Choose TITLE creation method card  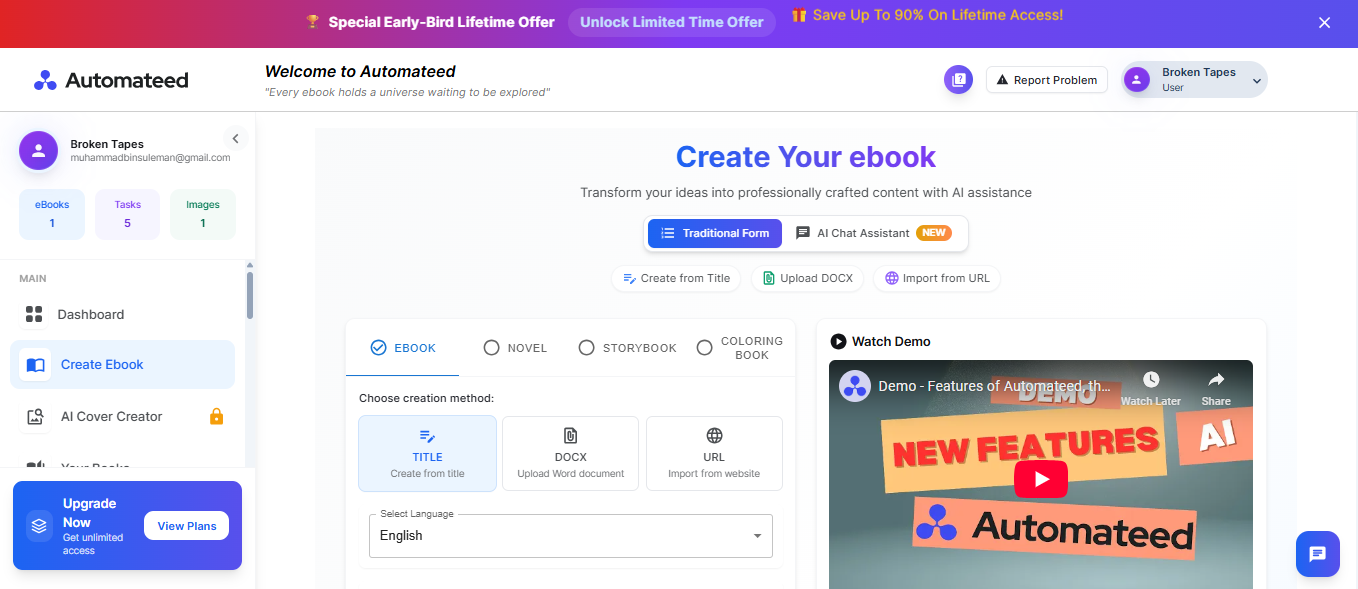(427, 454)
